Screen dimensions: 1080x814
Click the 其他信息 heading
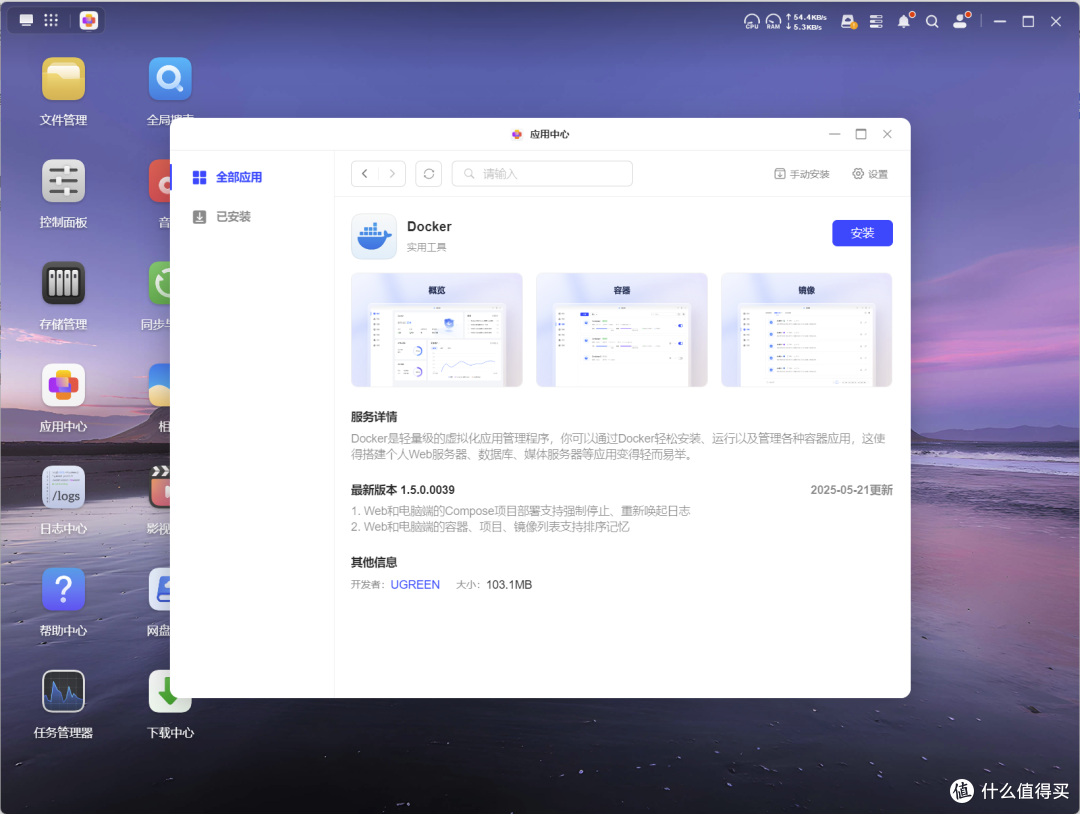pos(374,563)
